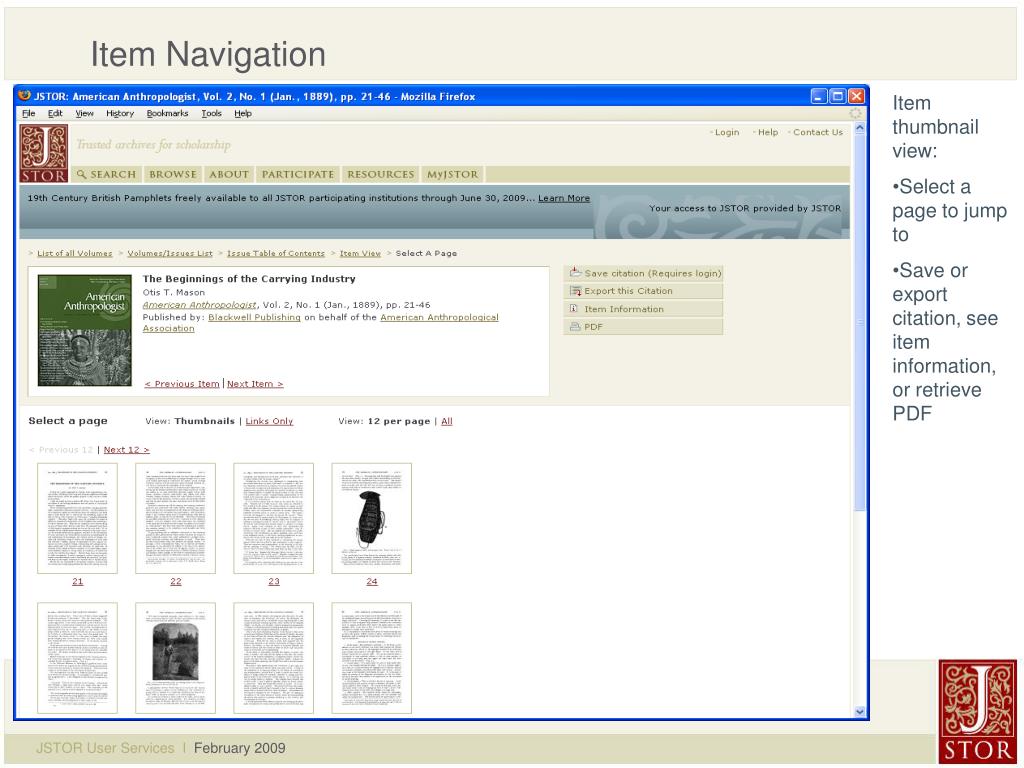Close the Firefox window
This screenshot has height=768, width=1024.
pos(856,96)
